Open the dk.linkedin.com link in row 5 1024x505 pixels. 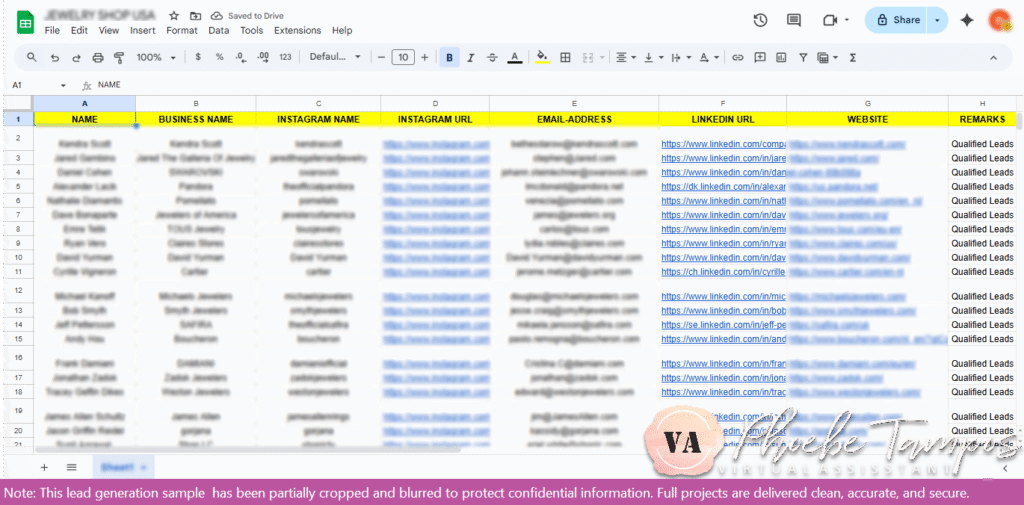point(724,187)
